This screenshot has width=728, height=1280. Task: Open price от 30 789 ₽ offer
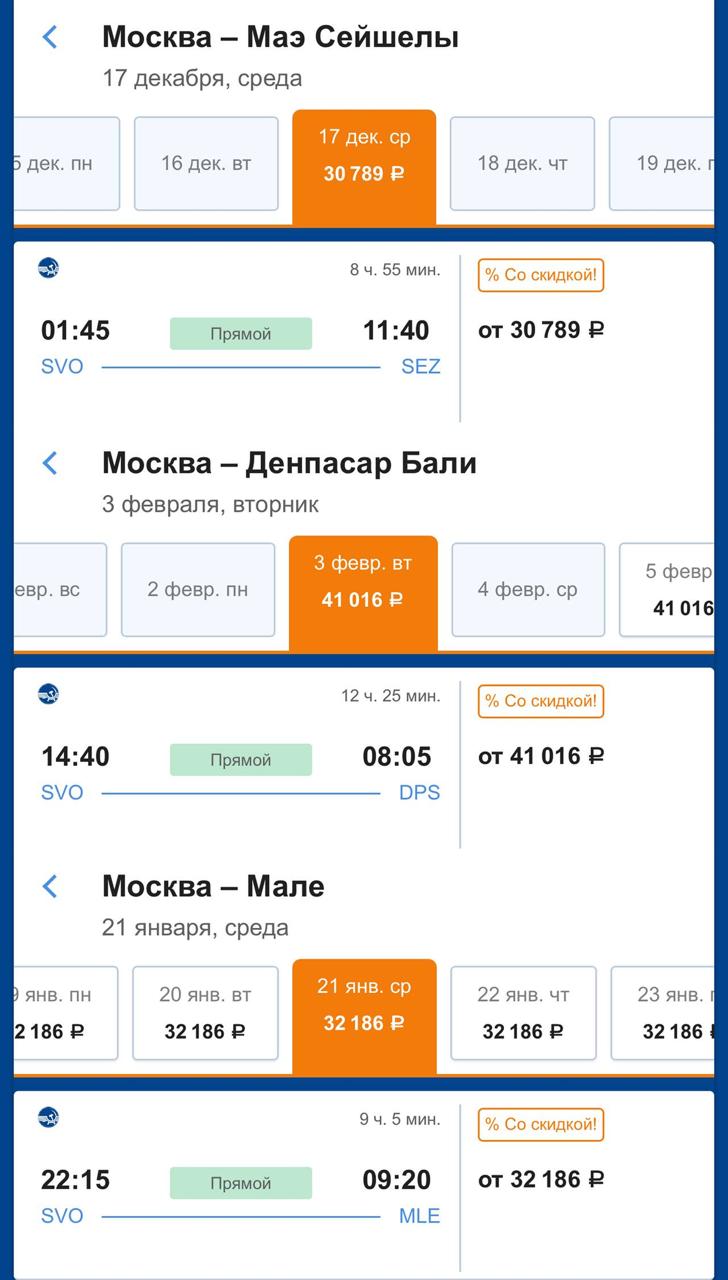[541, 330]
